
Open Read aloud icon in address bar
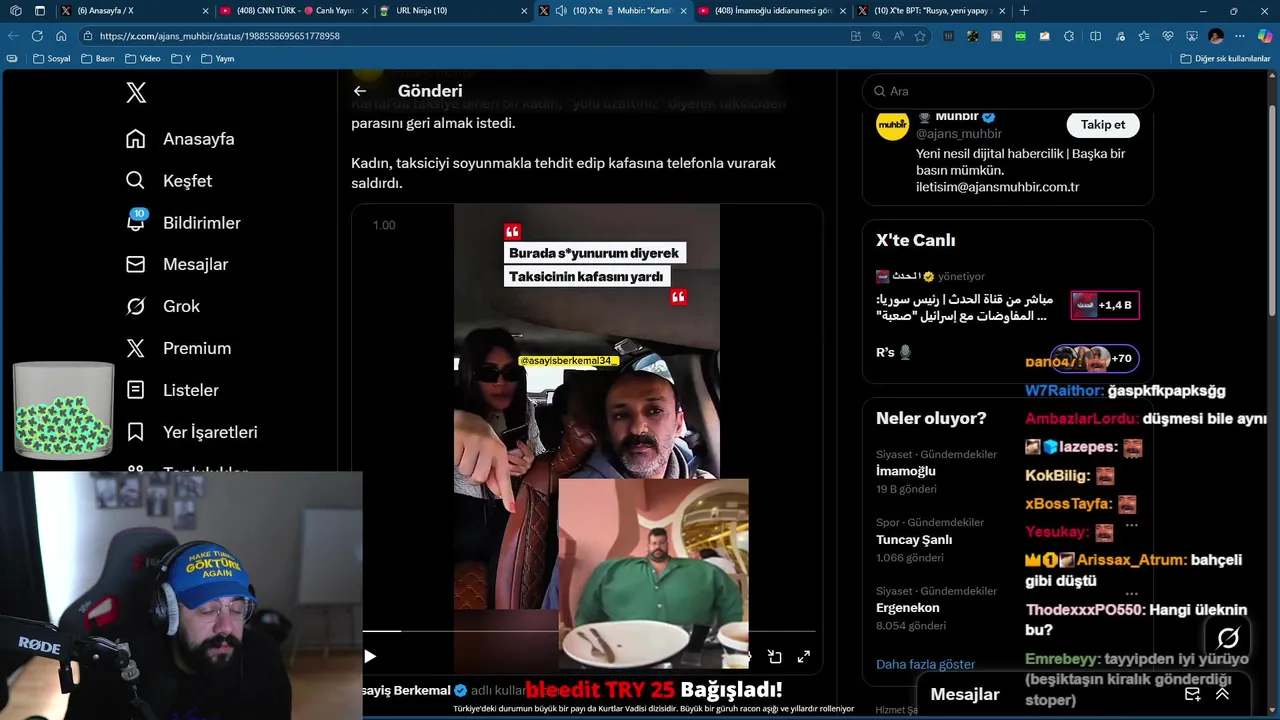pyautogui.click(x=898, y=36)
